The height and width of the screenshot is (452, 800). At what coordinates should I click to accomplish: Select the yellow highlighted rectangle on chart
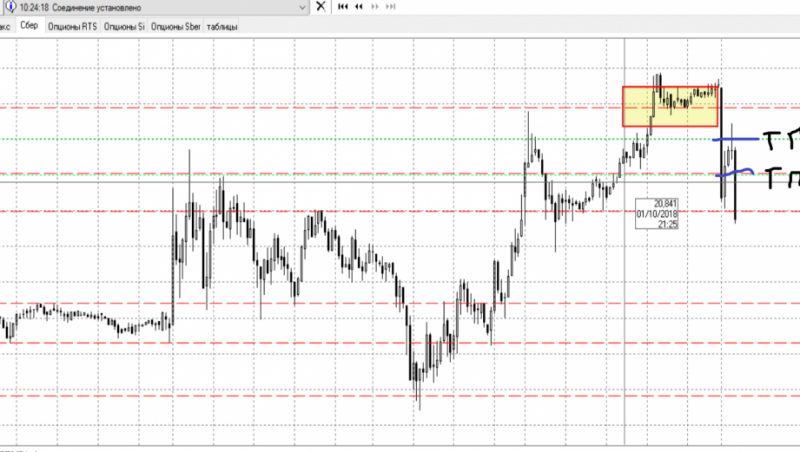click(x=670, y=106)
